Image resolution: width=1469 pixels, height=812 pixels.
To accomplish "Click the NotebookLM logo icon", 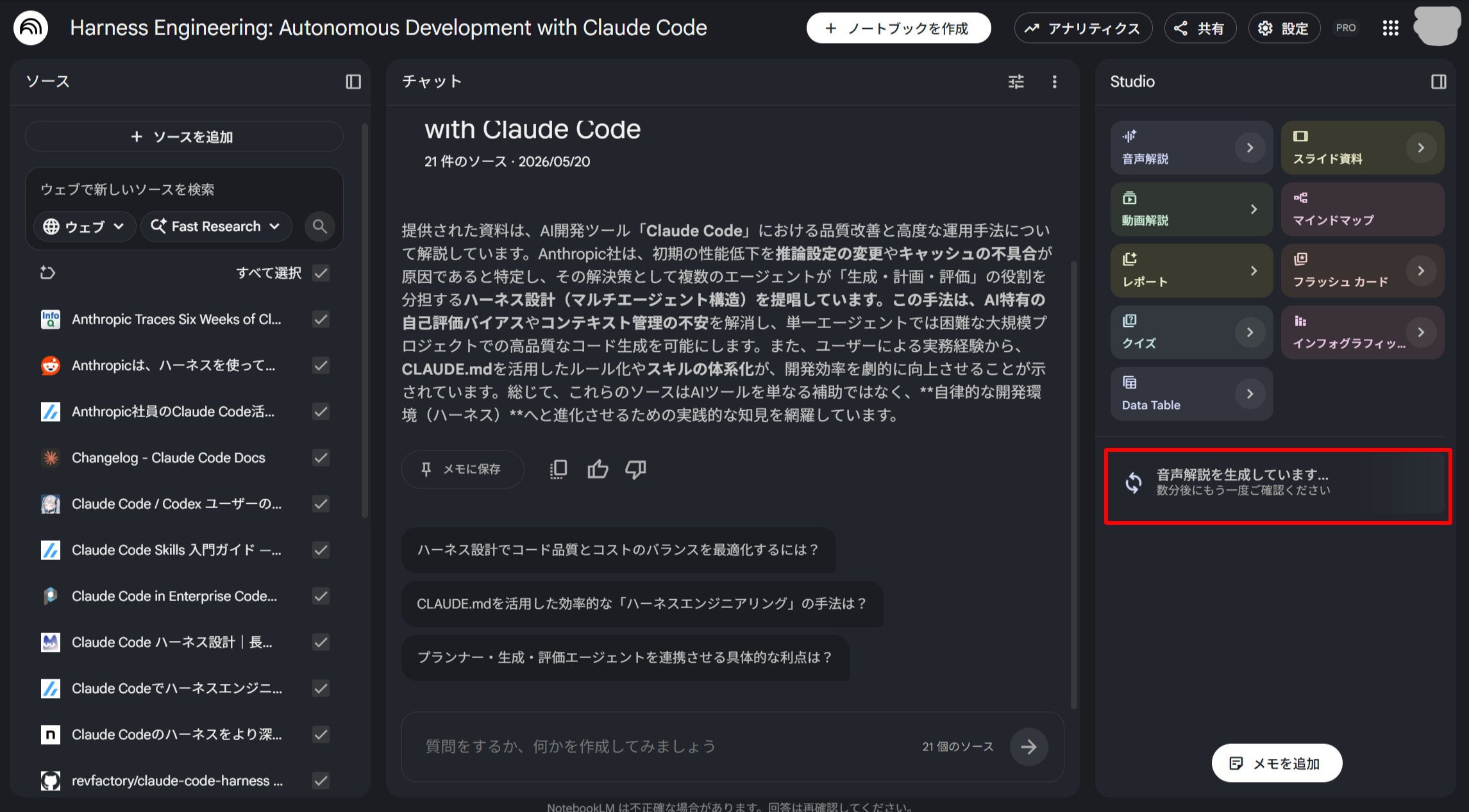I will (31, 28).
